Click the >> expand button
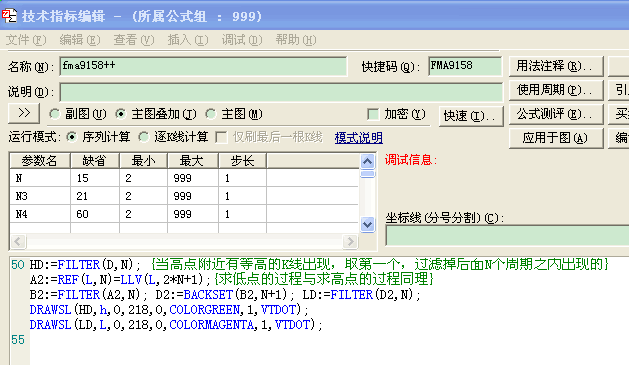The image size is (629, 365). 24,113
